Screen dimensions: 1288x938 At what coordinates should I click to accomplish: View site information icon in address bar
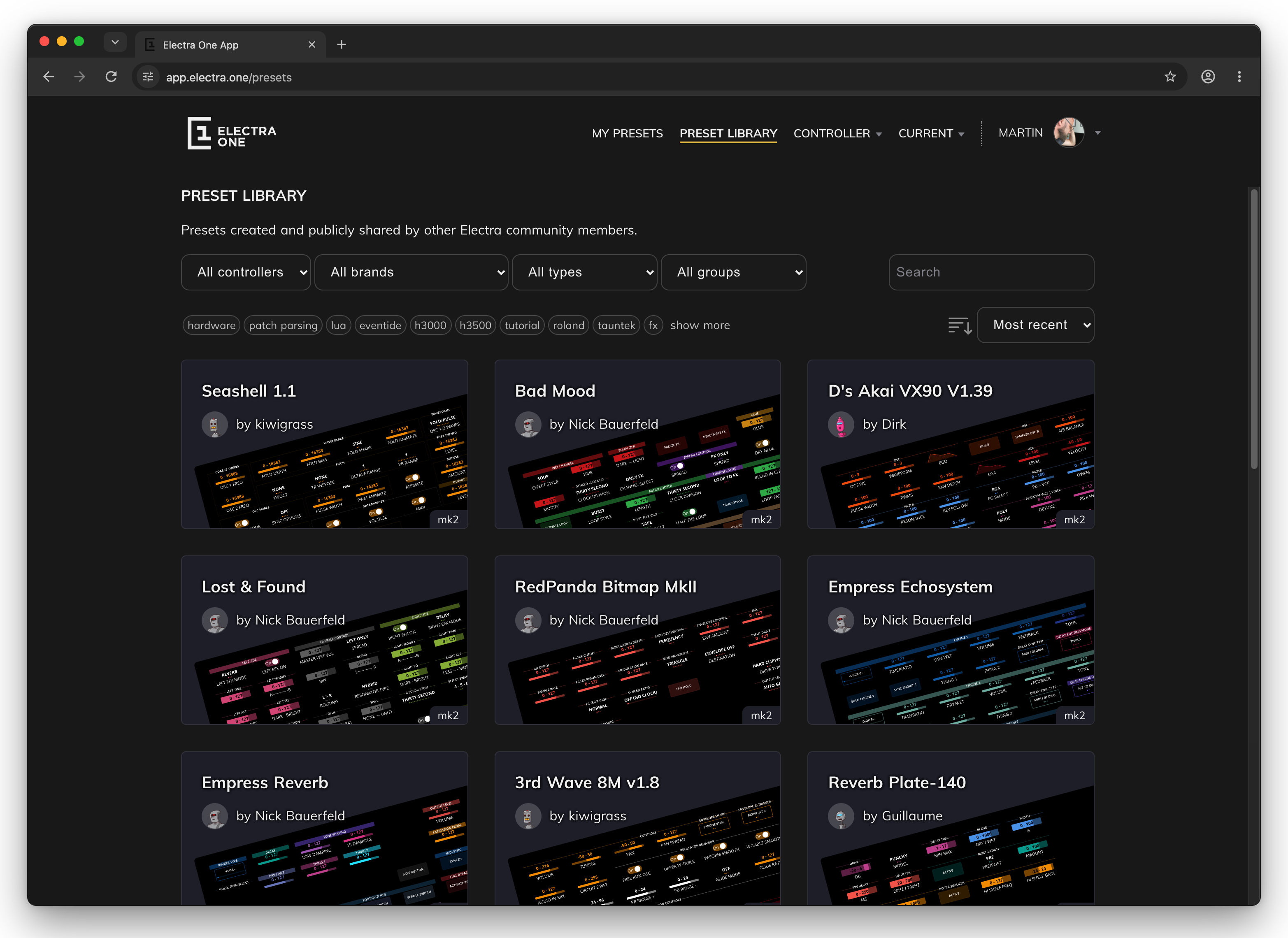coord(148,77)
